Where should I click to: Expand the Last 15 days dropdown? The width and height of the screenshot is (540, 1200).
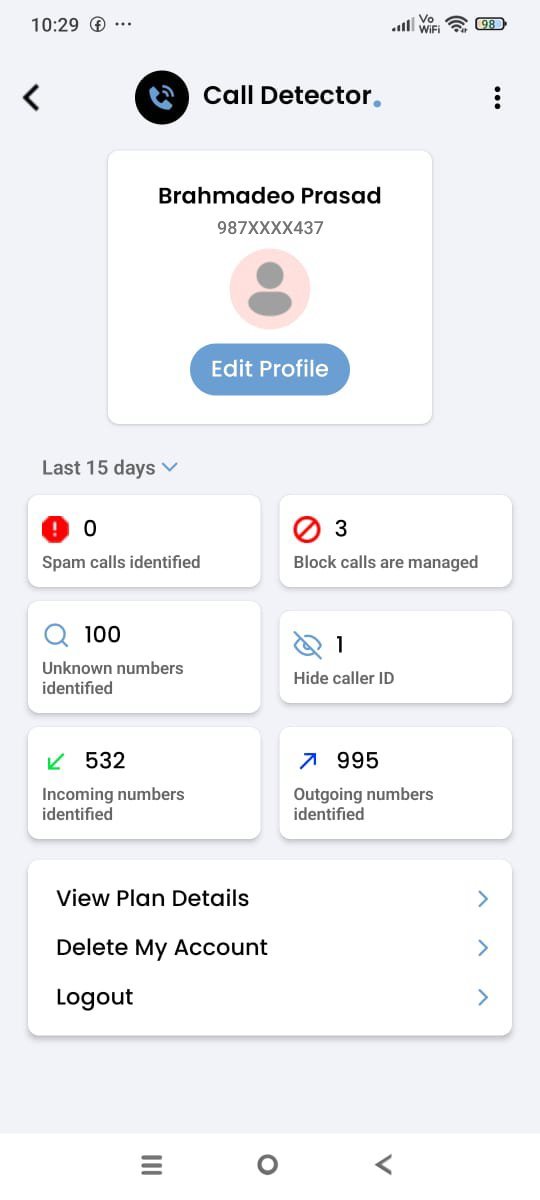pos(110,467)
